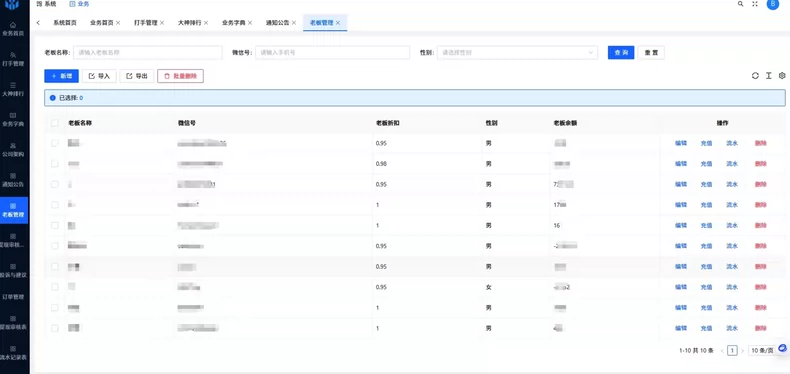The height and width of the screenshot is (374, 790).
Task: Open the 业务 top menu
Action: tap(80, 4)
